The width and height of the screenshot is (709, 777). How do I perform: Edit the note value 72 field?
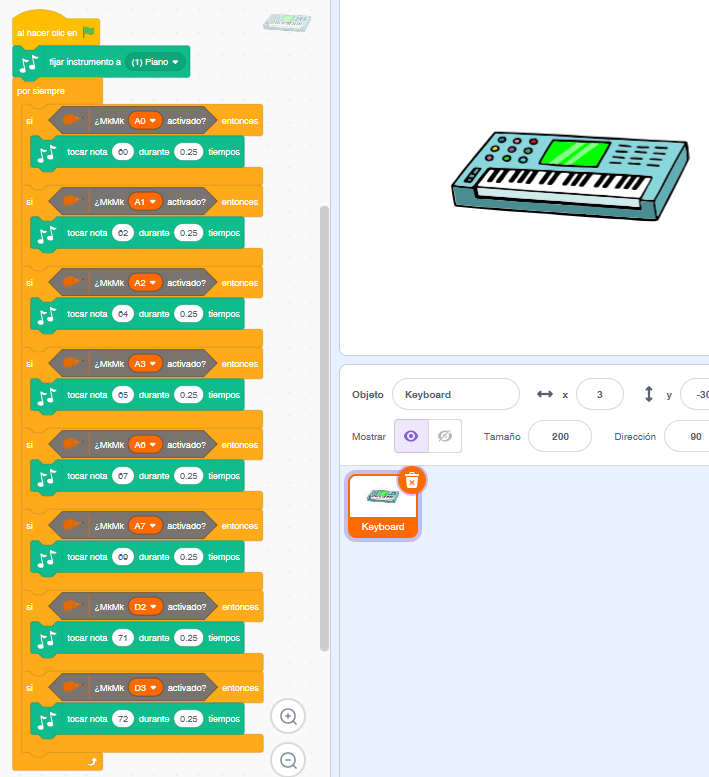(x=123, y=719)
